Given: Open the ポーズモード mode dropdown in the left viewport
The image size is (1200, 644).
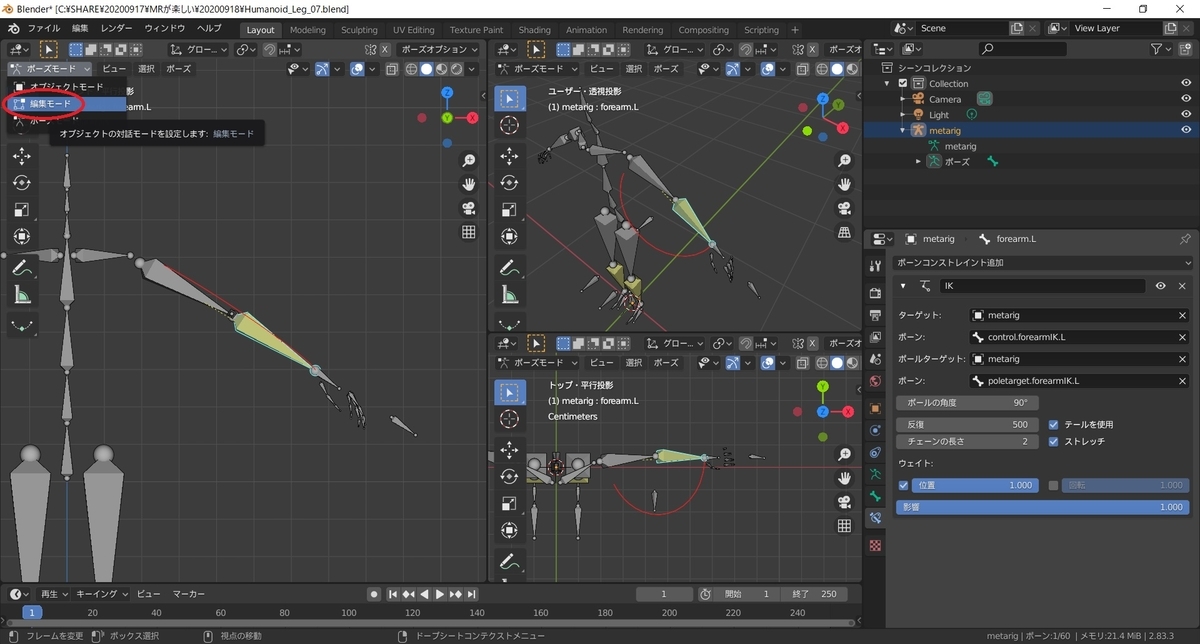Looking at the screenshot, I should (50, 69).
